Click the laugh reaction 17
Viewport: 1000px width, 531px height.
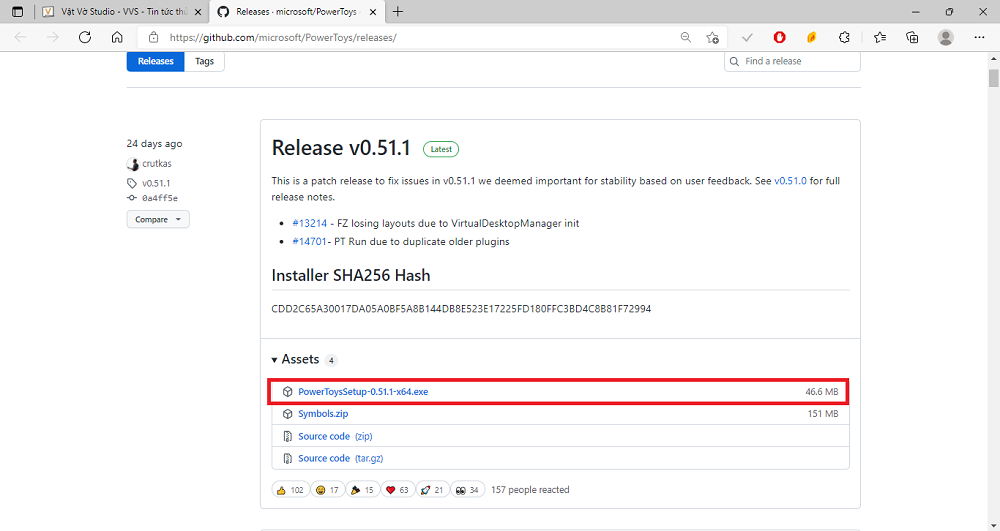(x=327, y=490)
